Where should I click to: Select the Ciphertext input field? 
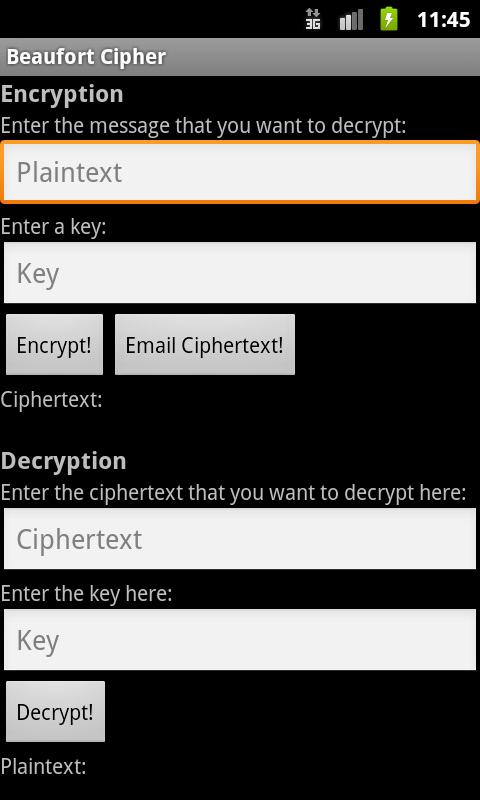point(240,538)
